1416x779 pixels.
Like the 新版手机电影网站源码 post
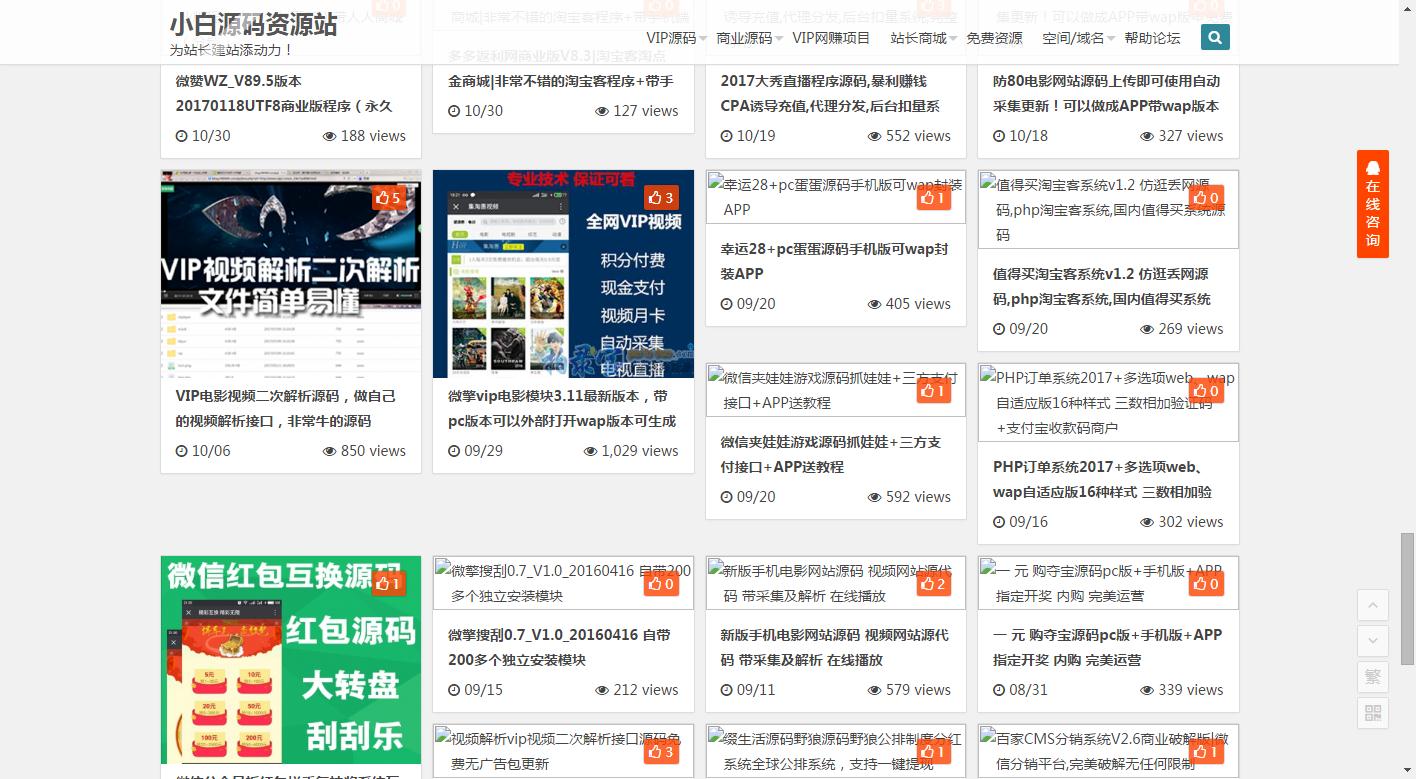(x=933, y=583)
